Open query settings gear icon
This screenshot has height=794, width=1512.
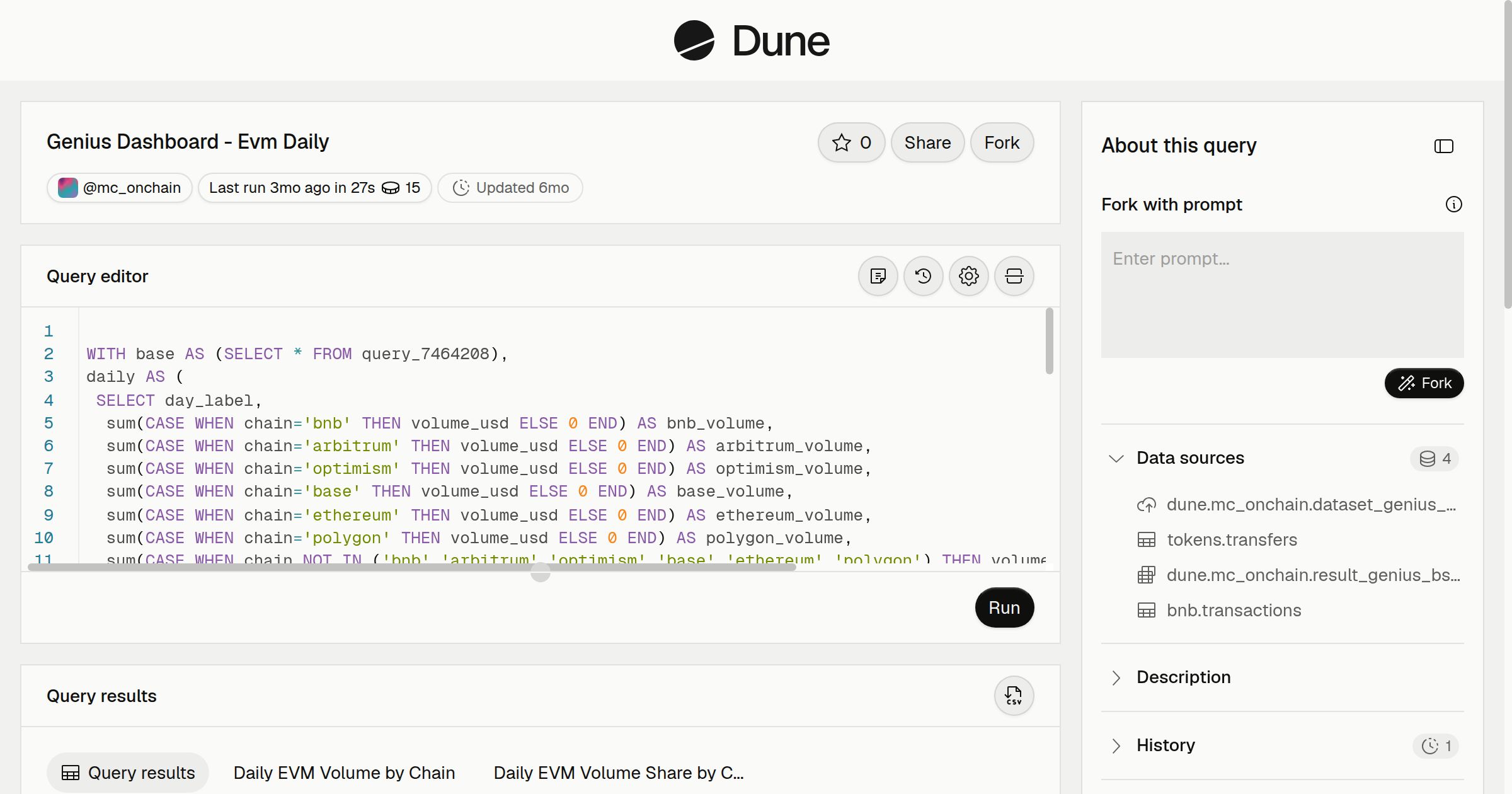click(969, 276)
